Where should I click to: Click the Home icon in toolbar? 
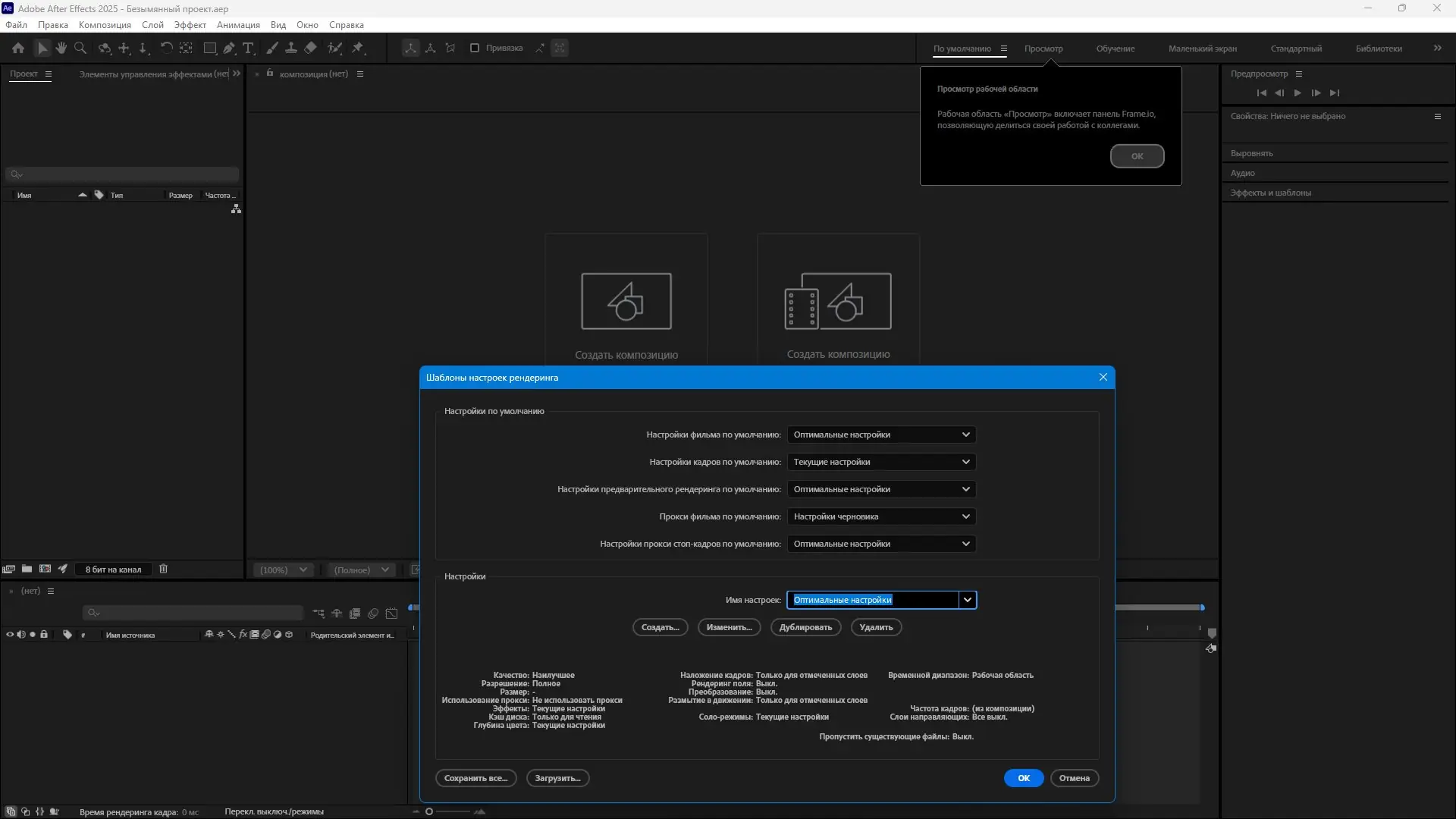(x=18, y=48)
